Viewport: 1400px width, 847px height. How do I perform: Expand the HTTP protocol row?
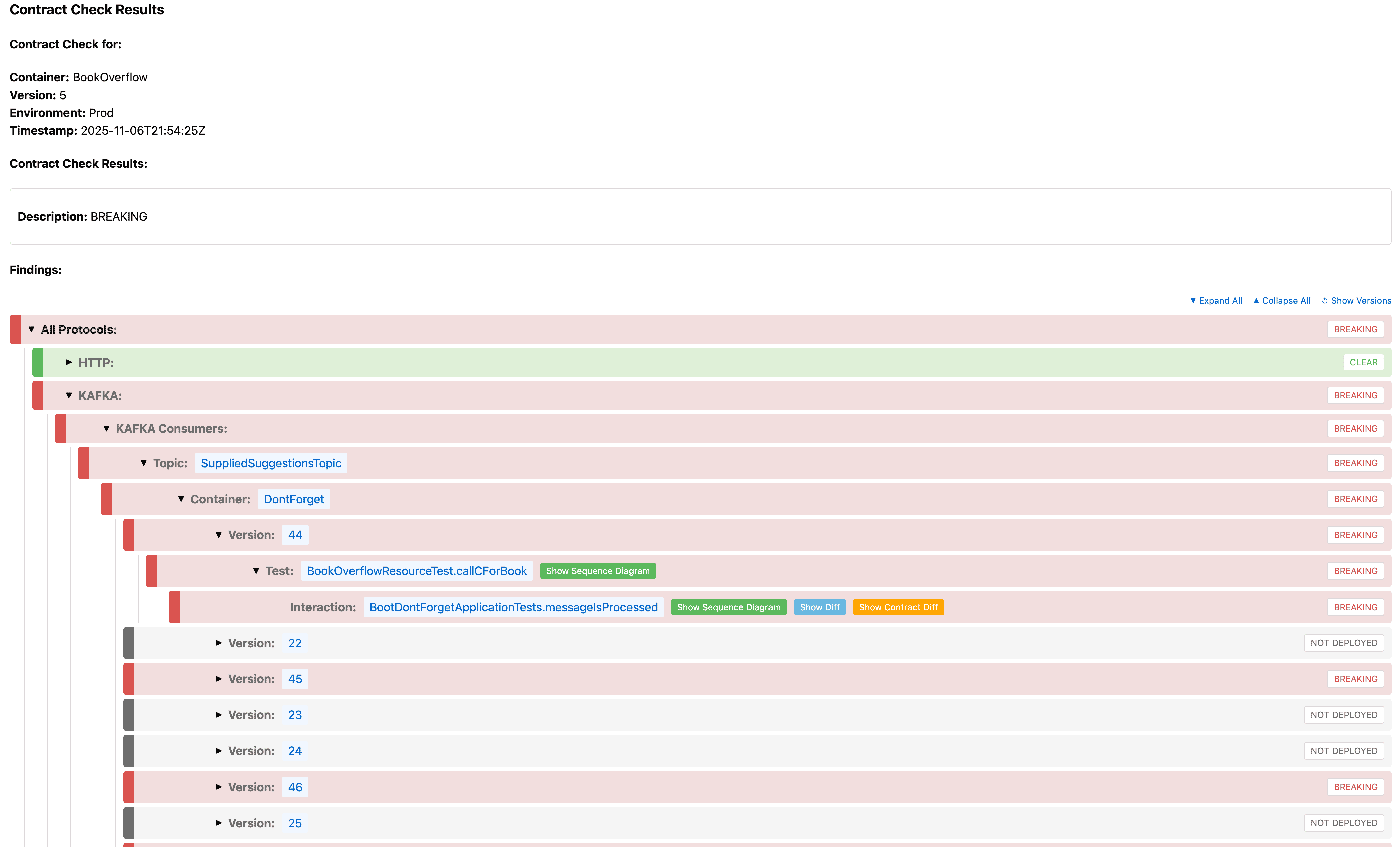click(x=69, y=362)
